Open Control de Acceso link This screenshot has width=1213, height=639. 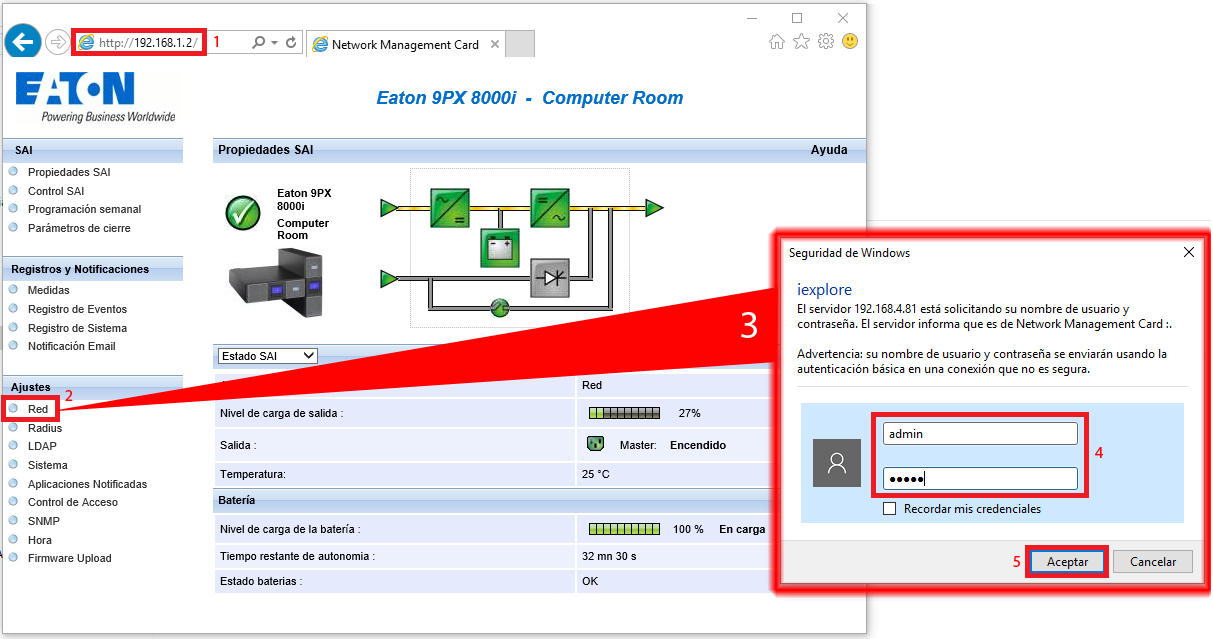73,502
